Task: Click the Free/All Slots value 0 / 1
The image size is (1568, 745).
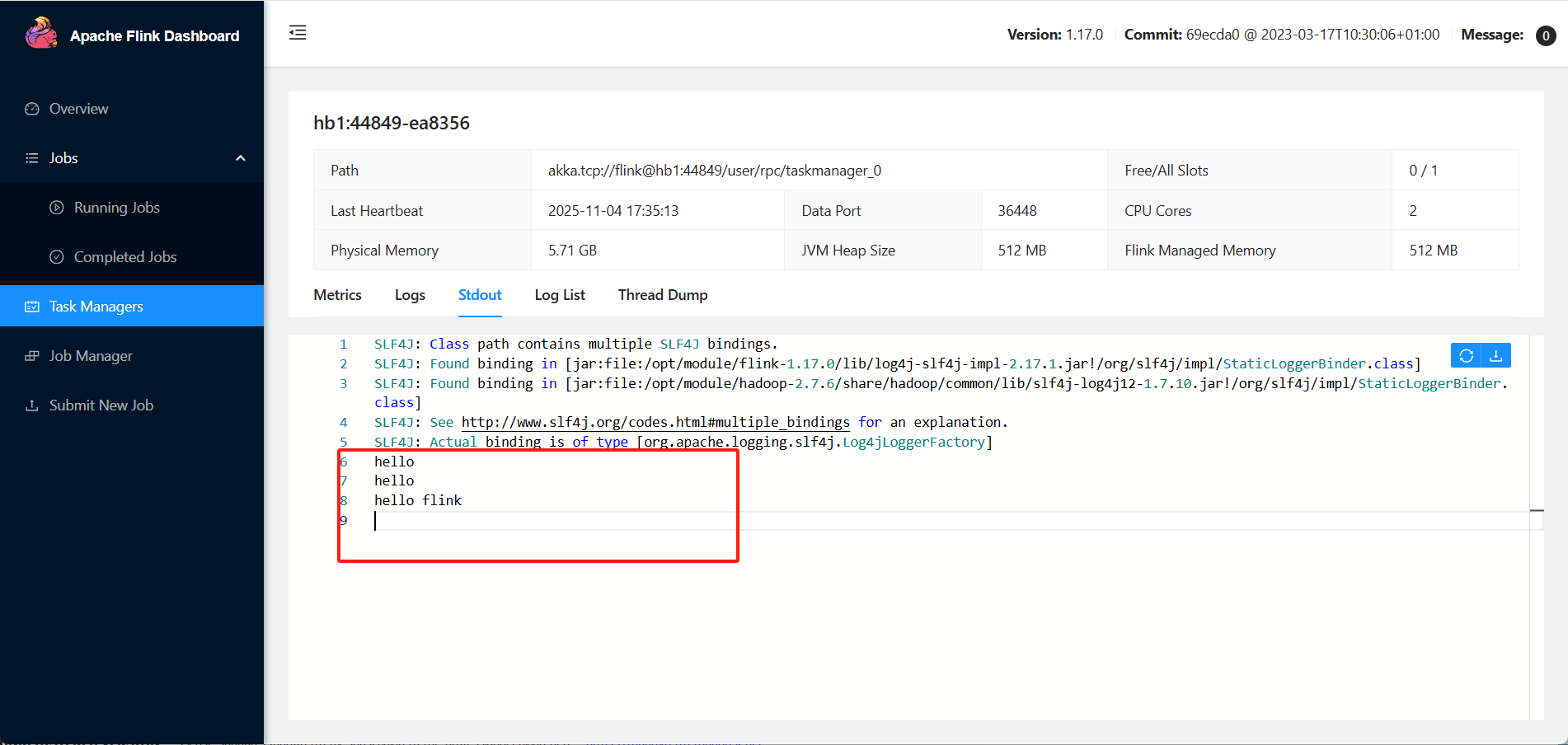Action: [x=1423, y=171]
